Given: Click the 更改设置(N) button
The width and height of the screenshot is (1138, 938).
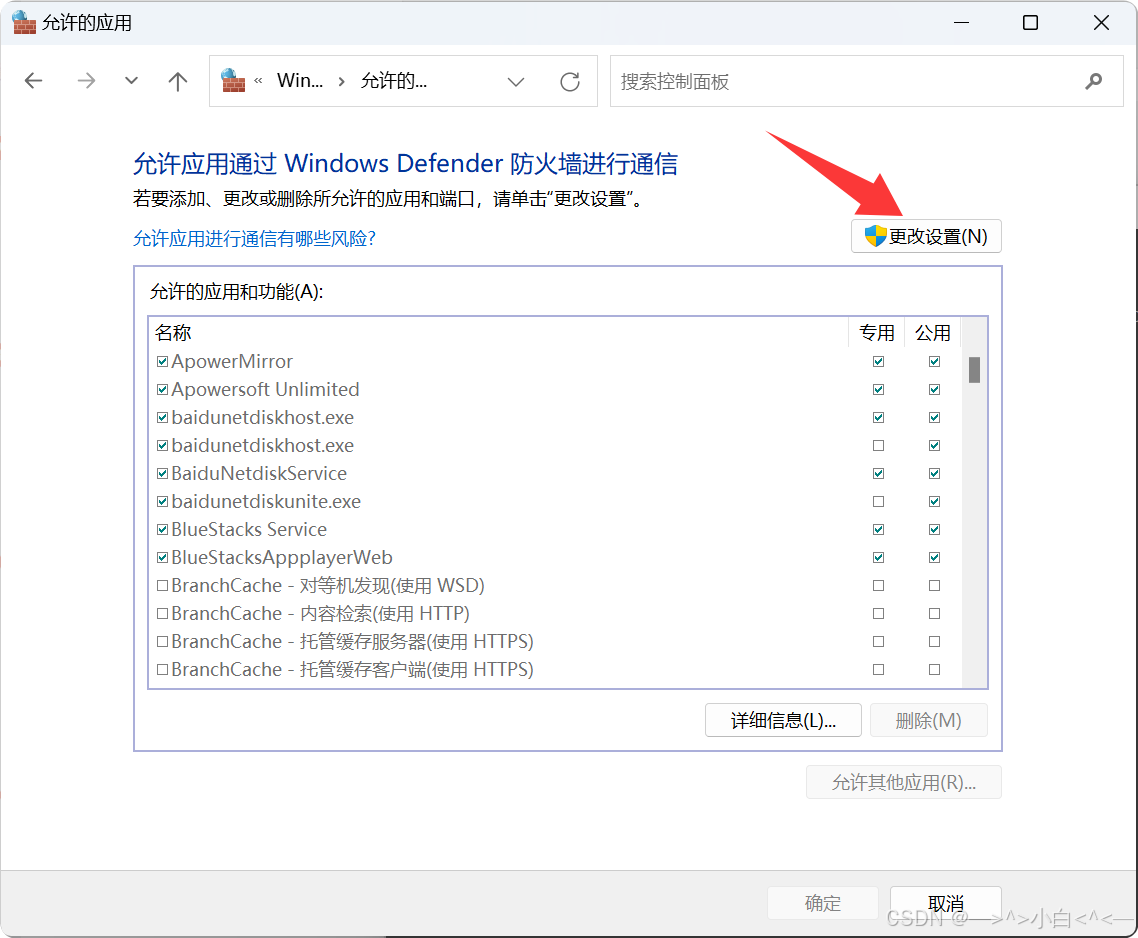Looking at the screenshot, I should click(926, 236).
